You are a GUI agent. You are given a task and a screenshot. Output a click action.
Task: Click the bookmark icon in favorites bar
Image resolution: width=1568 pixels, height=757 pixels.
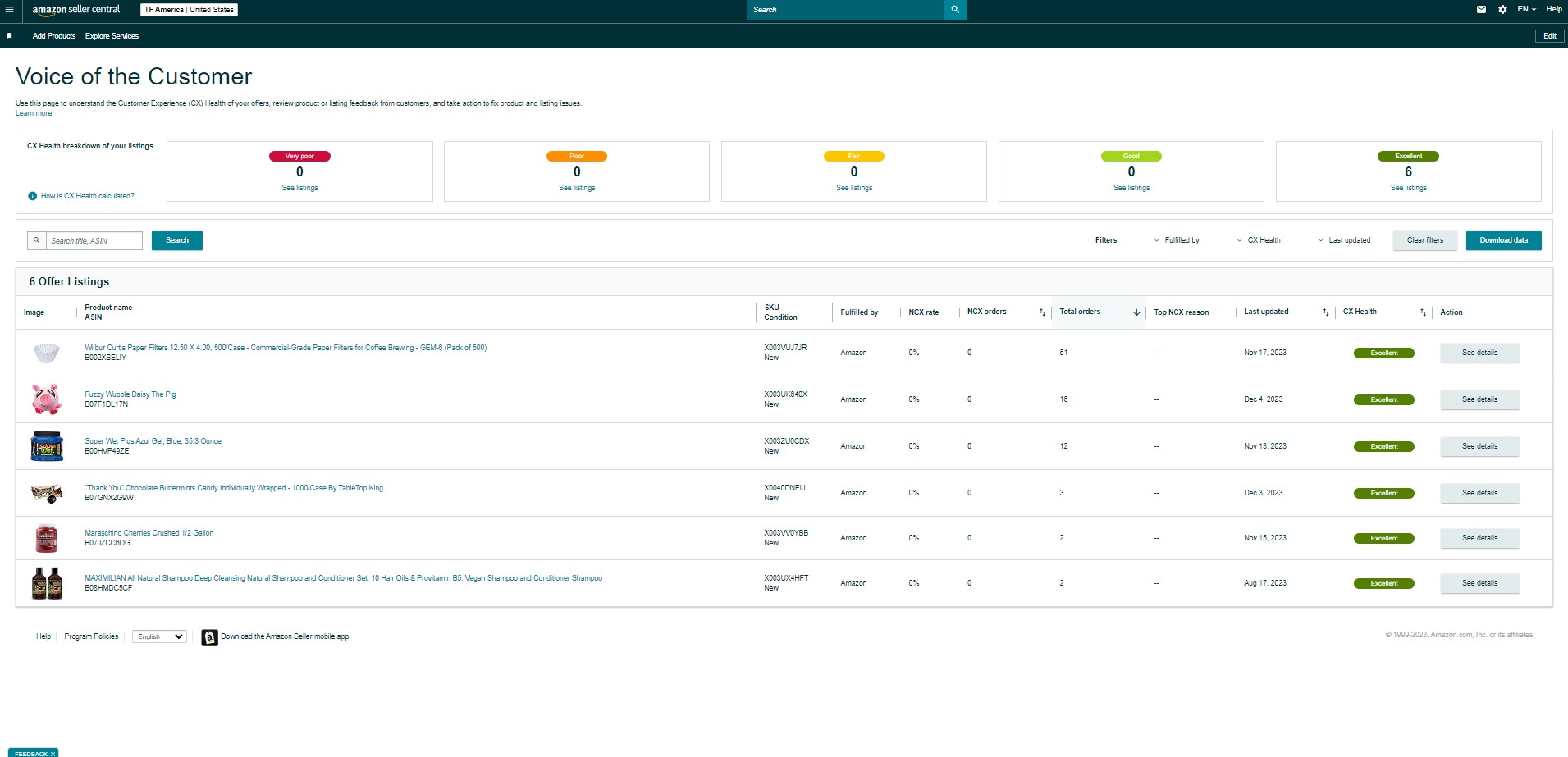tap(9, 36)
